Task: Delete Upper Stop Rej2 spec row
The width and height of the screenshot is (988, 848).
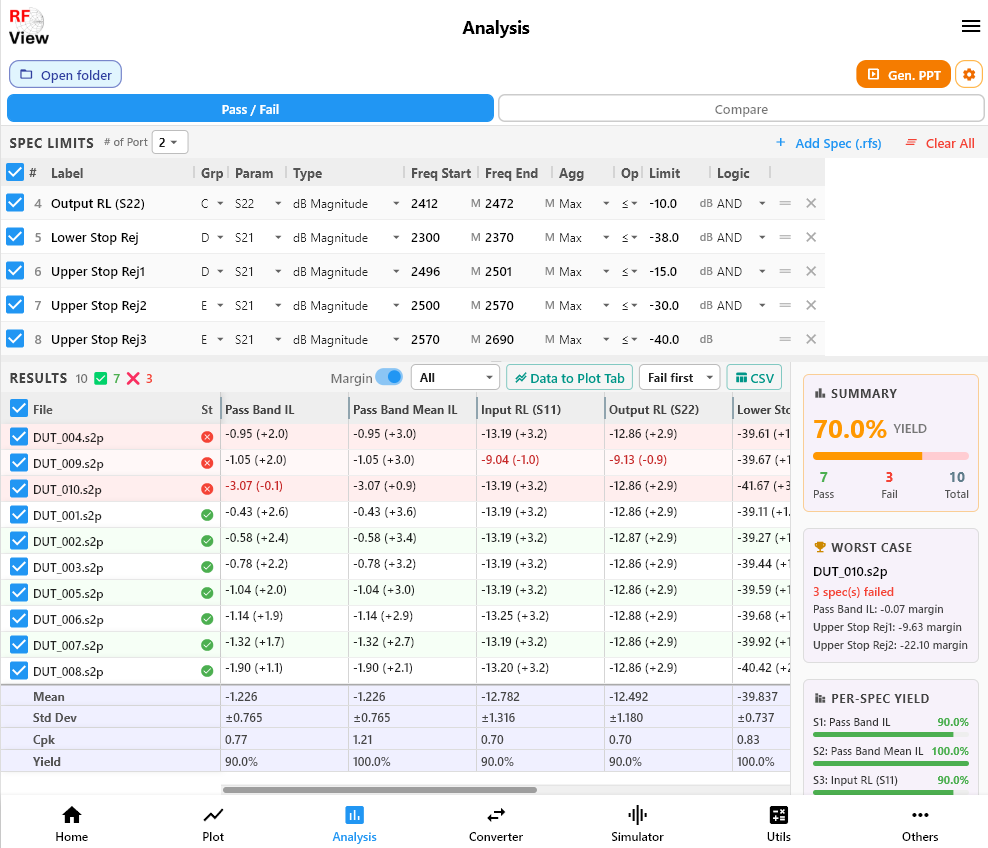Action: pyautogui.click(x=811, y=305)
